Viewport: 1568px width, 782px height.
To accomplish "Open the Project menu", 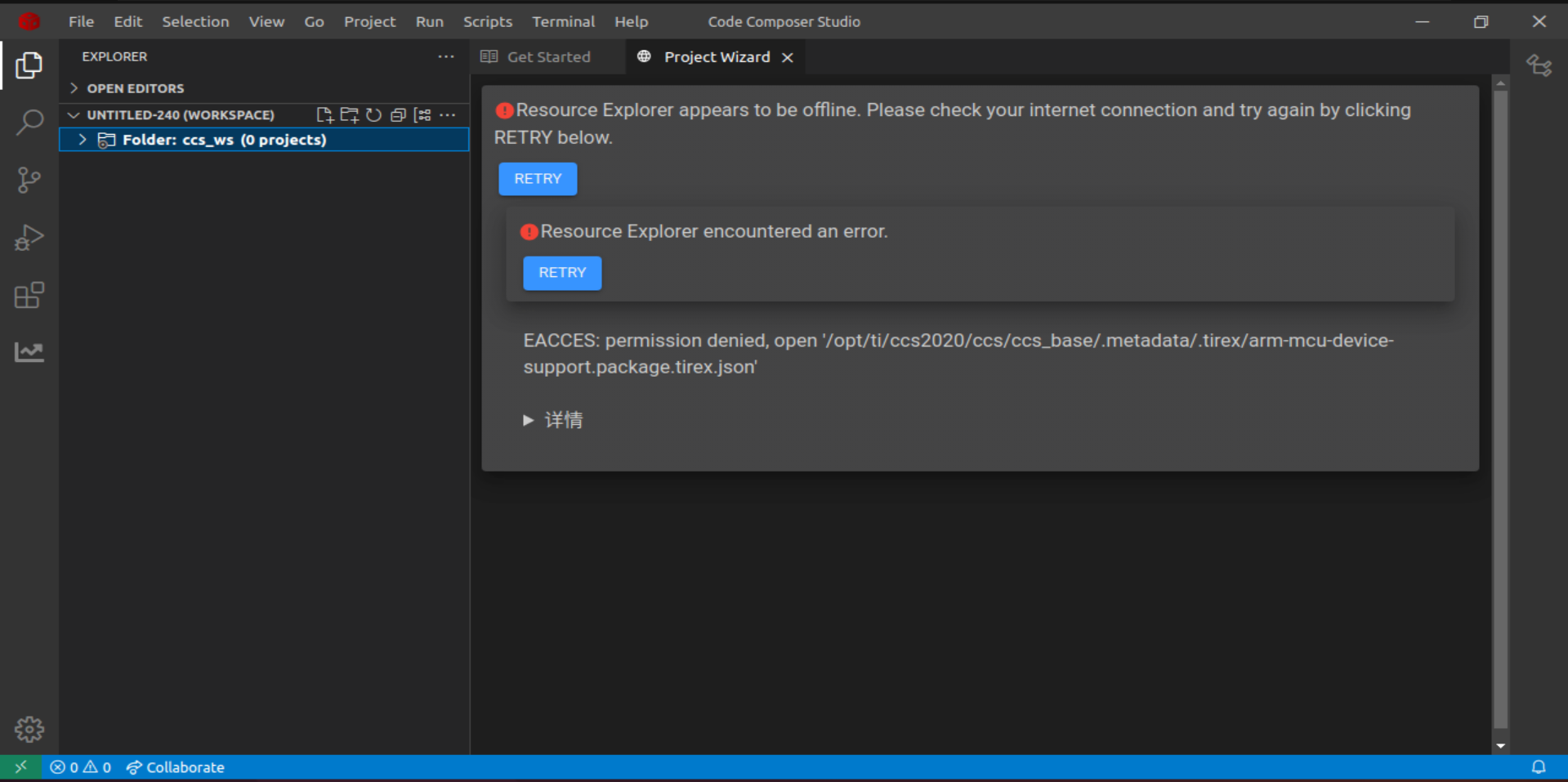I will pos(369,21).
